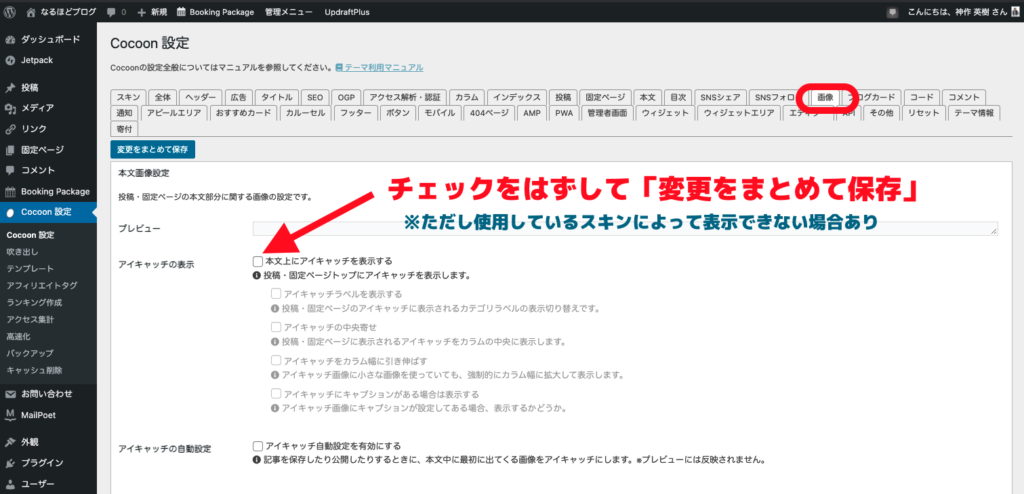The width and height of the screenshot is (1024, 494).
Task: Open the ウィジェットエリア tab
Action: tap(739, 113)
